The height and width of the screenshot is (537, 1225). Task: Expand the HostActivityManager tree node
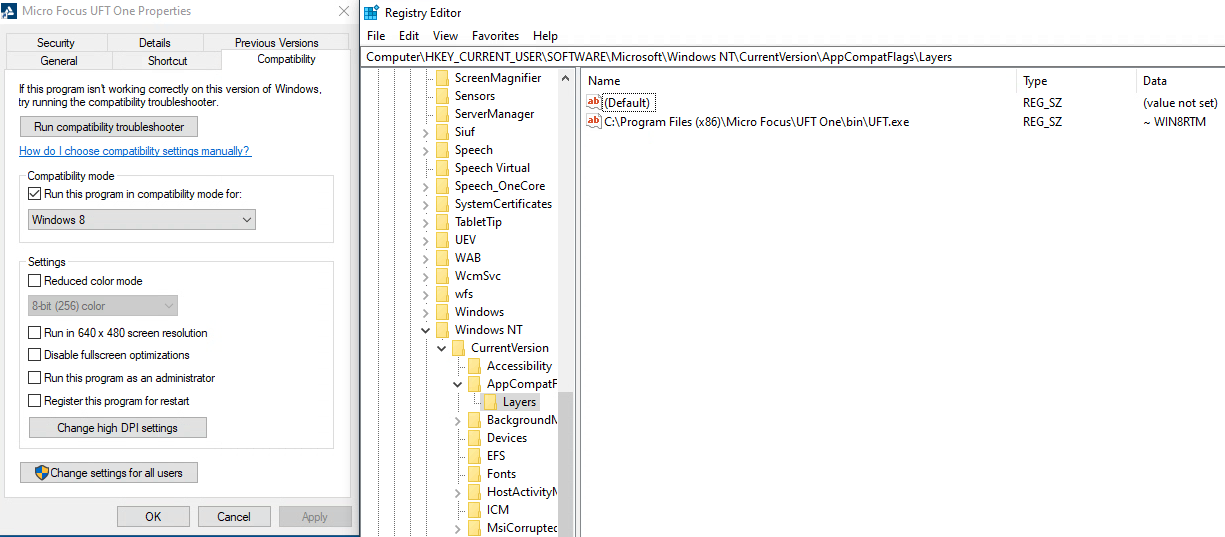(458, 492)
